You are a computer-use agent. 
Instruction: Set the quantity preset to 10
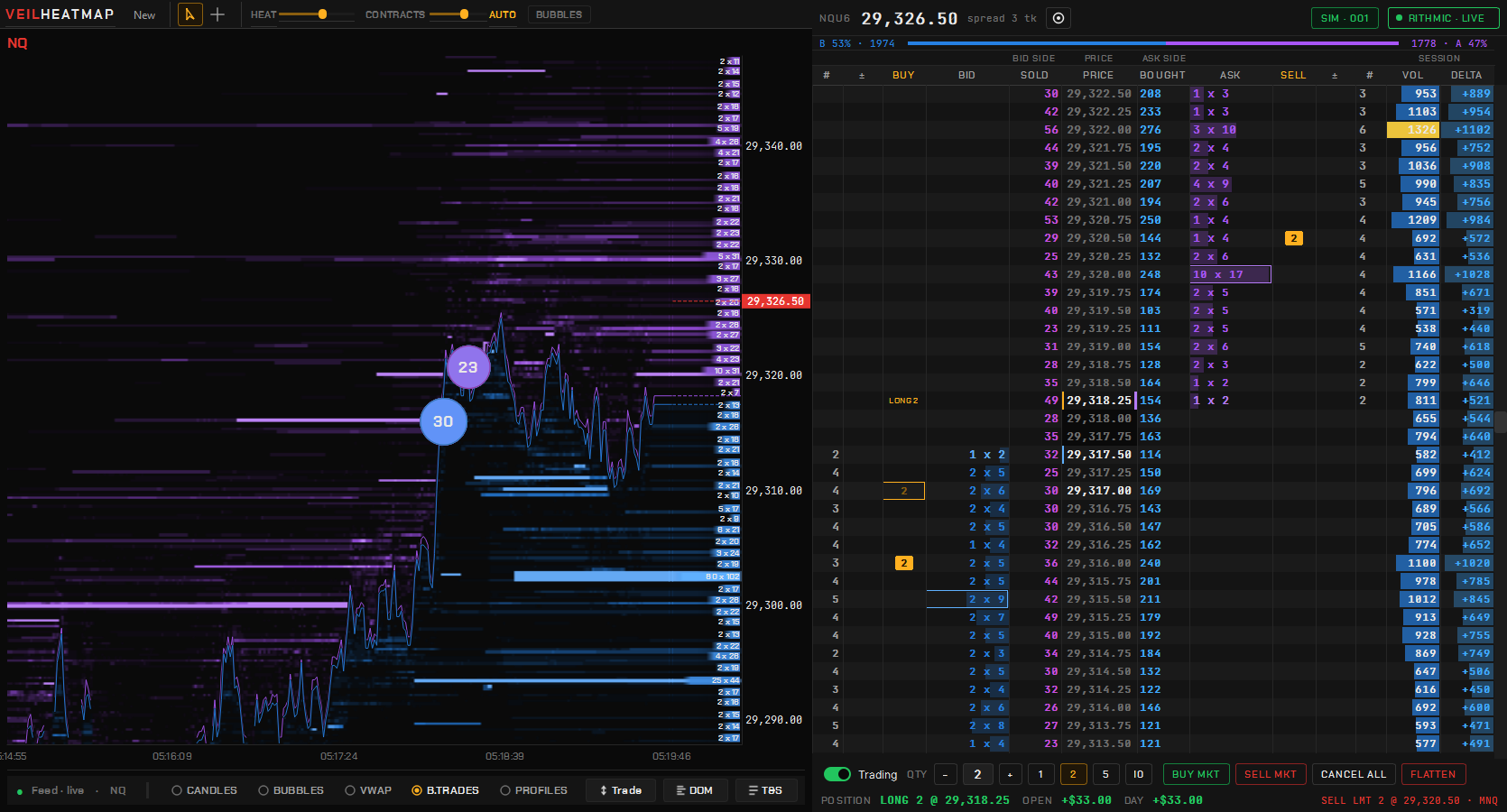coord(1138,774)
